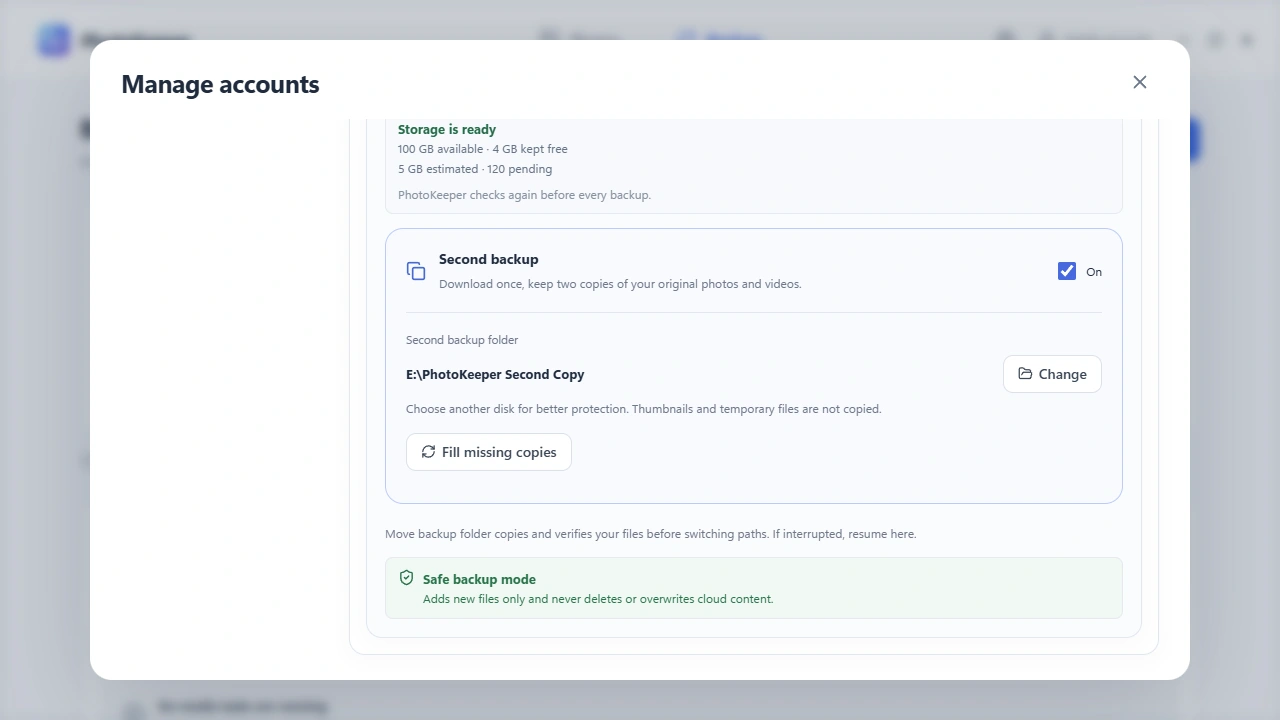
Task: Click the Safe backup mode heading
Action: [x=479, y=579]
